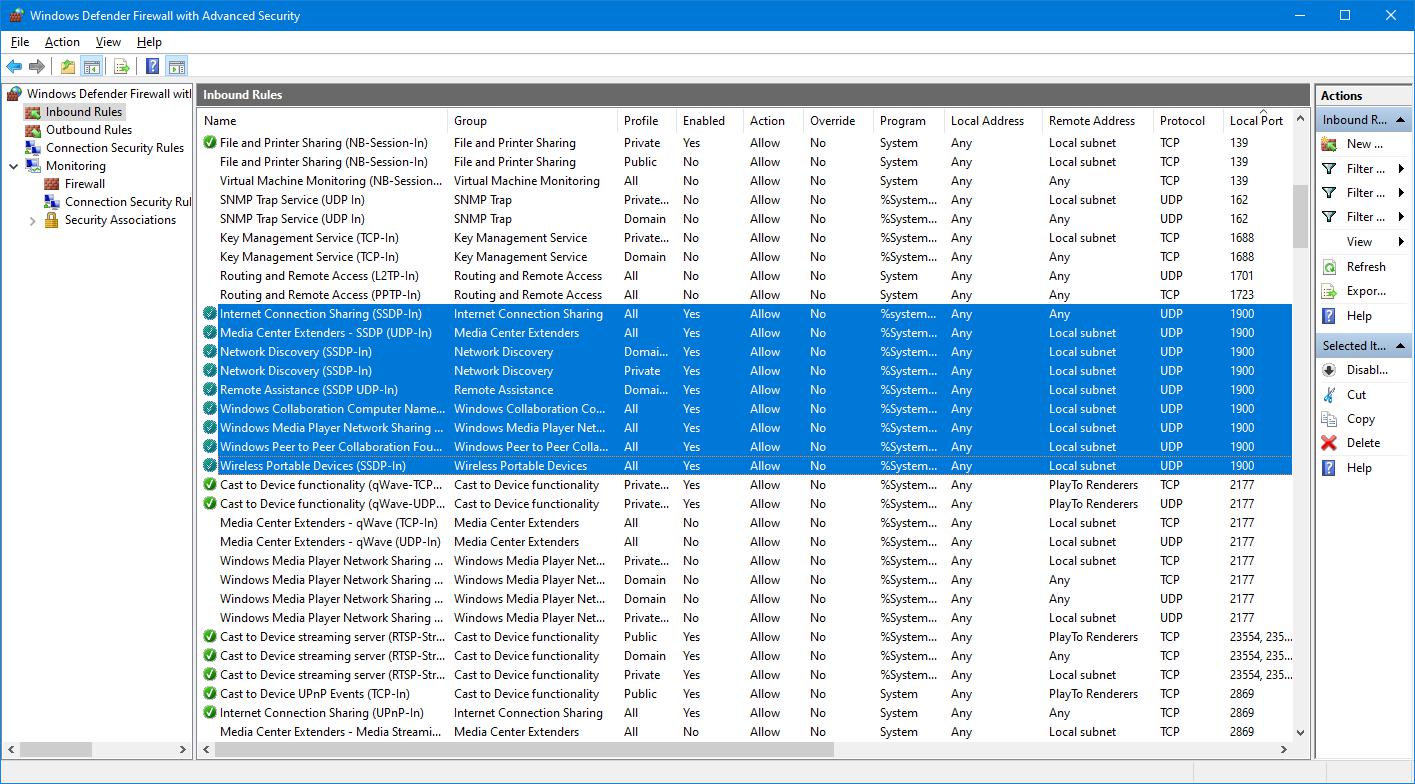1415x784 pixels.
Task: Open the View menu in menu bar
Action: point(108,42)
